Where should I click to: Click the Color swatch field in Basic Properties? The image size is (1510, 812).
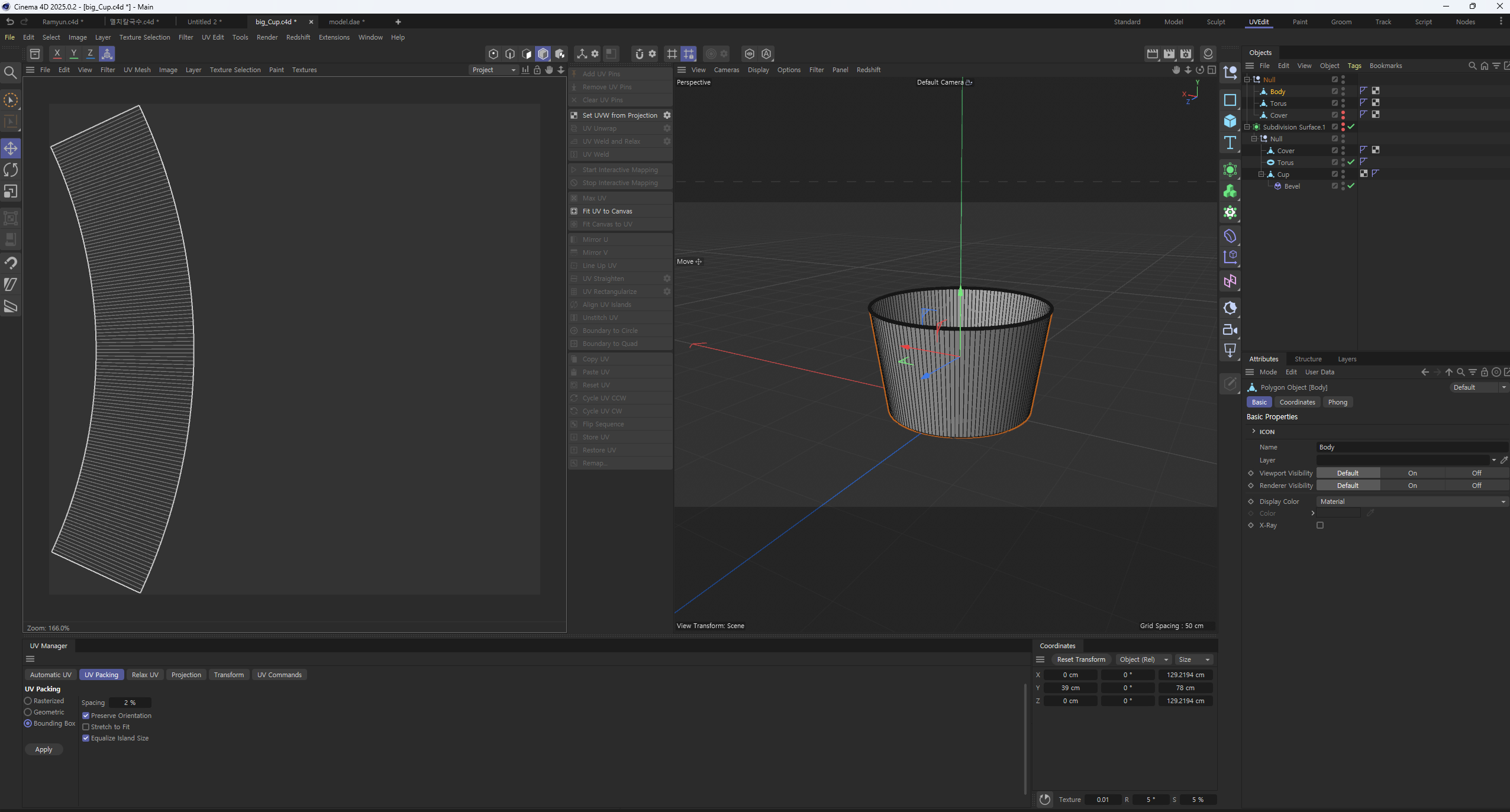tap(1338, 513)
